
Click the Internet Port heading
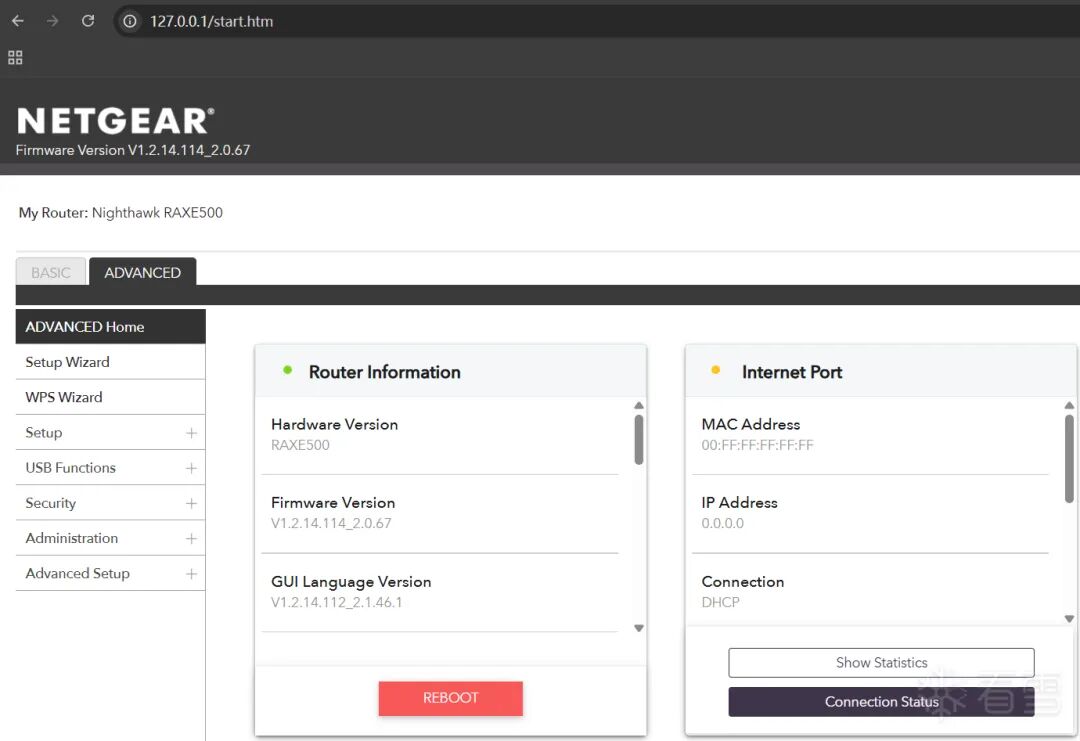[x=791, y=372]
